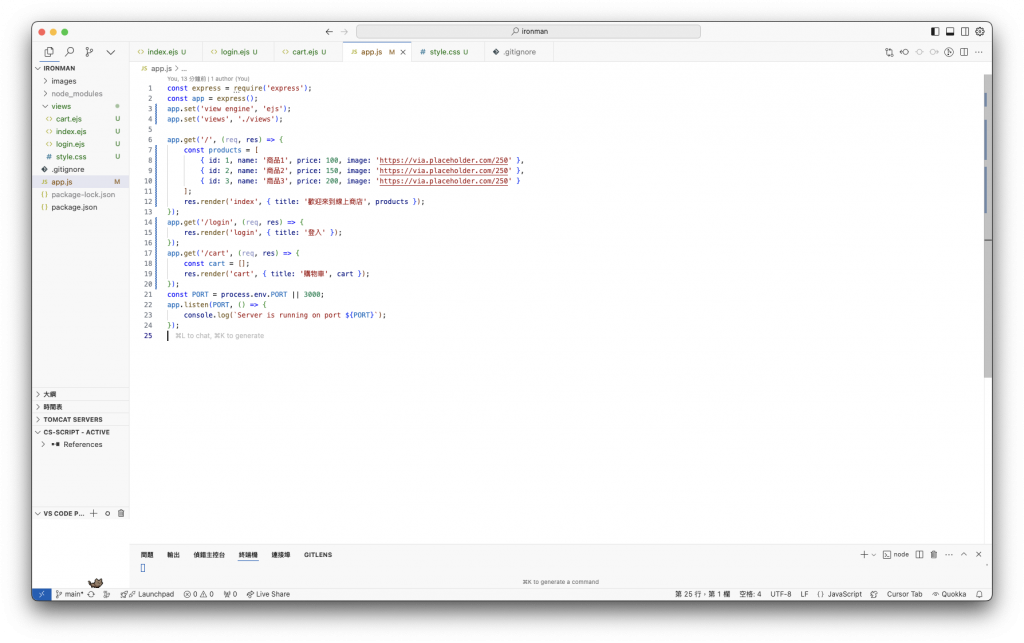The height and width of the screenshot is (643, 1024).
Task: Open the Search view magnifier icon
Action: pos(69,52)
